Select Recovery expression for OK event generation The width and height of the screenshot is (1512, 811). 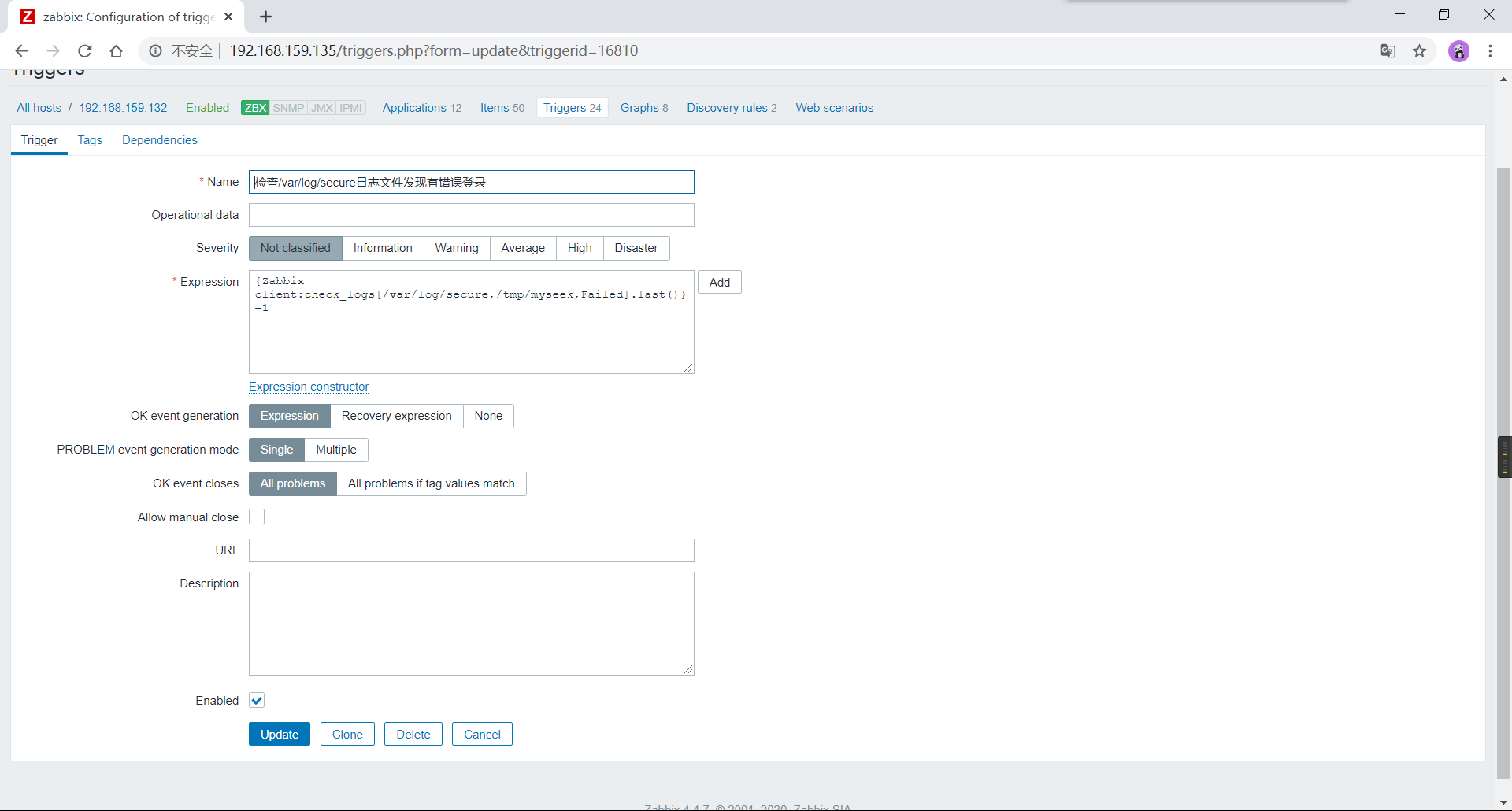397,416
